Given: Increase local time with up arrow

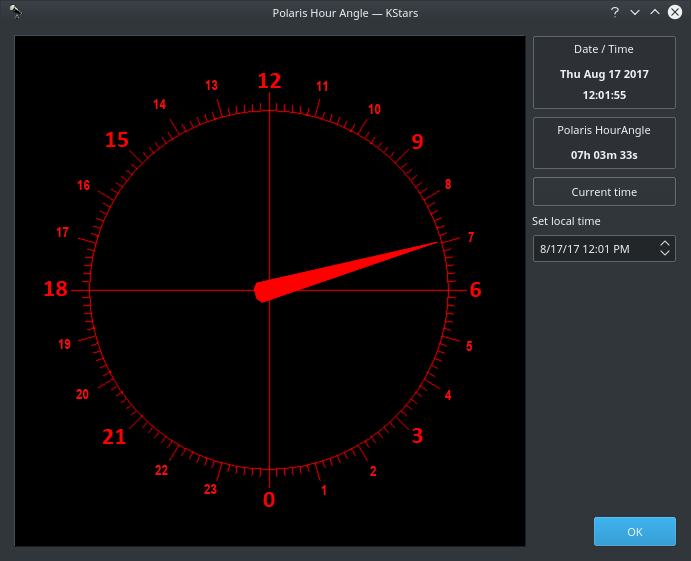Looking at the screenshot, I should 665,244.
